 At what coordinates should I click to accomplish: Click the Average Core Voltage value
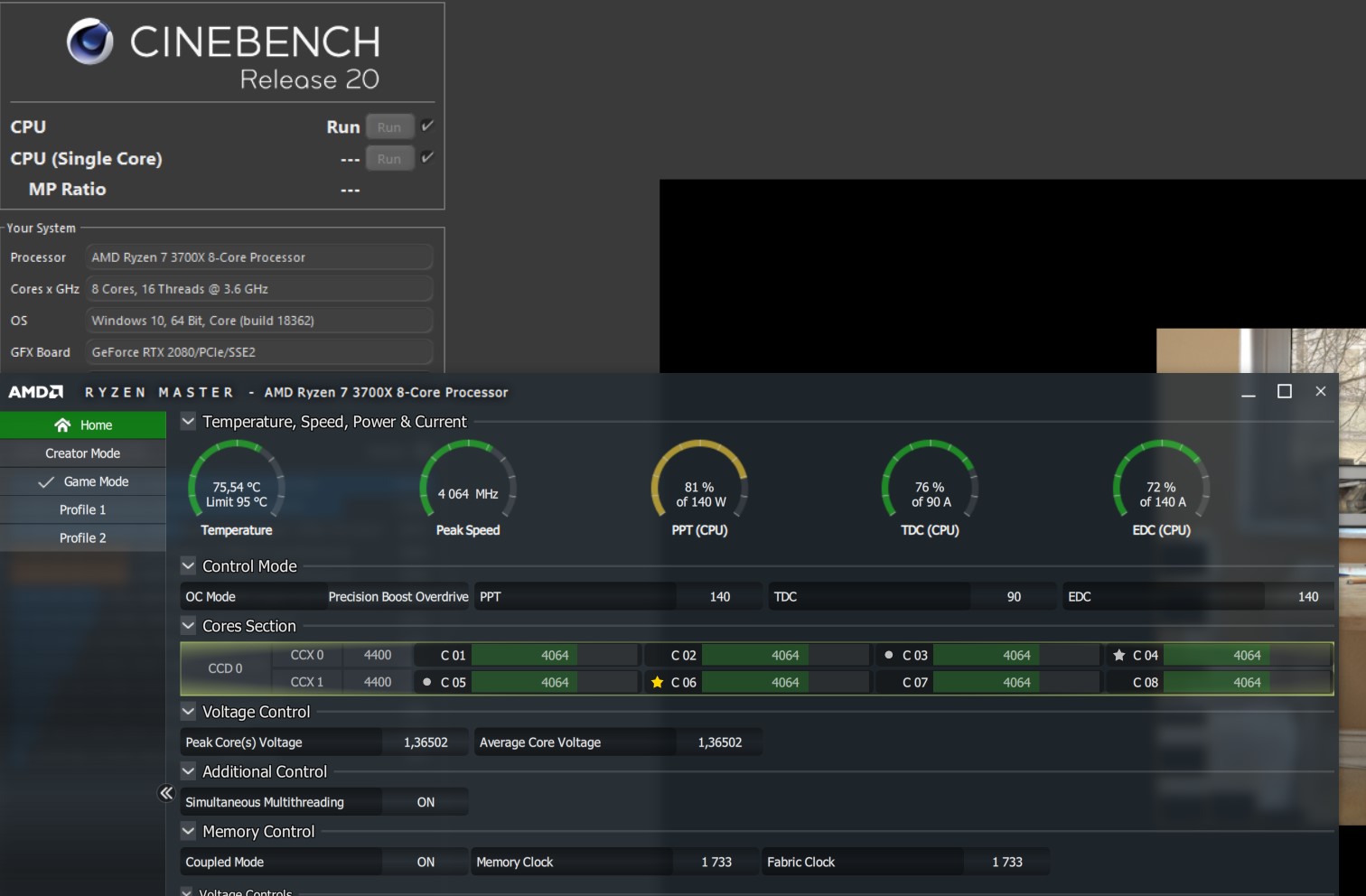coord(719,742)
